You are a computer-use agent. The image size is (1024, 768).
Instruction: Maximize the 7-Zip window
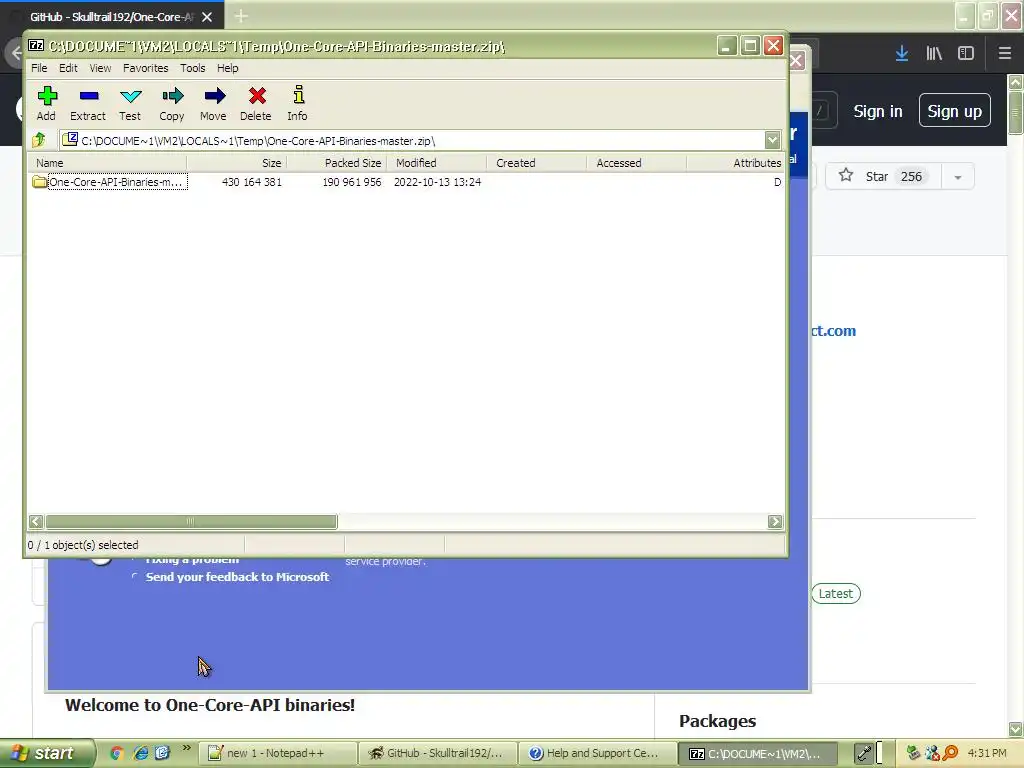click(x=750, y=46)
